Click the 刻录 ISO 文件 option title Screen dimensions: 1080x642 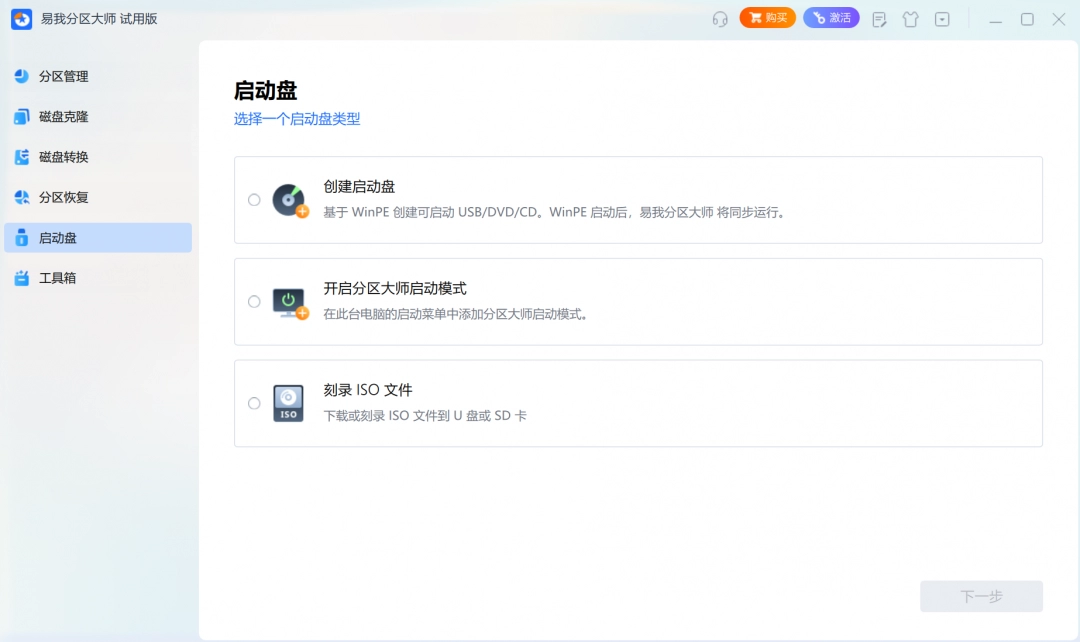coord(368,390)
